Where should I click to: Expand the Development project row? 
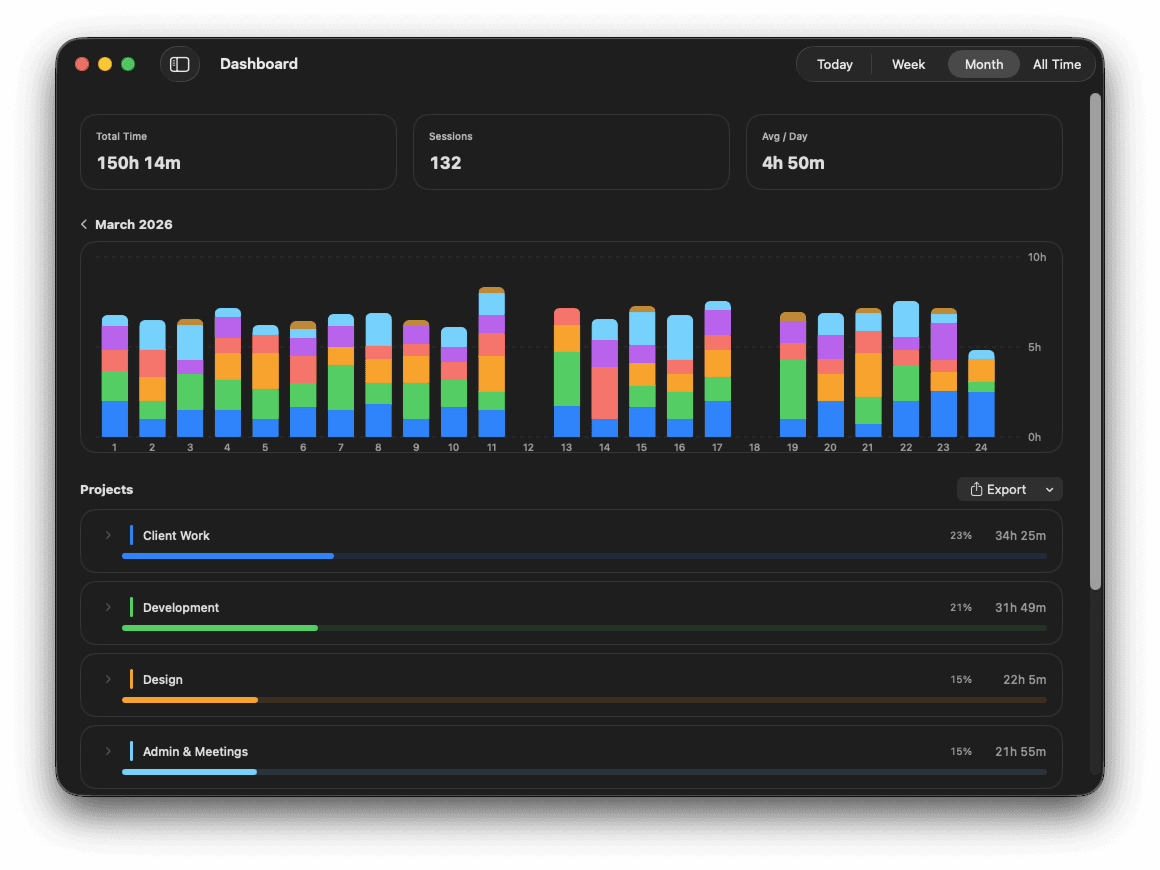click(108, 608)
